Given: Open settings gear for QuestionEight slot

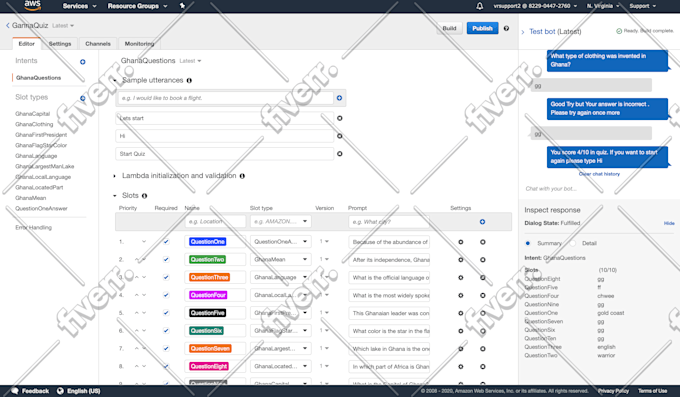Looking at the screenshot, I should click(x=461, y=367).
